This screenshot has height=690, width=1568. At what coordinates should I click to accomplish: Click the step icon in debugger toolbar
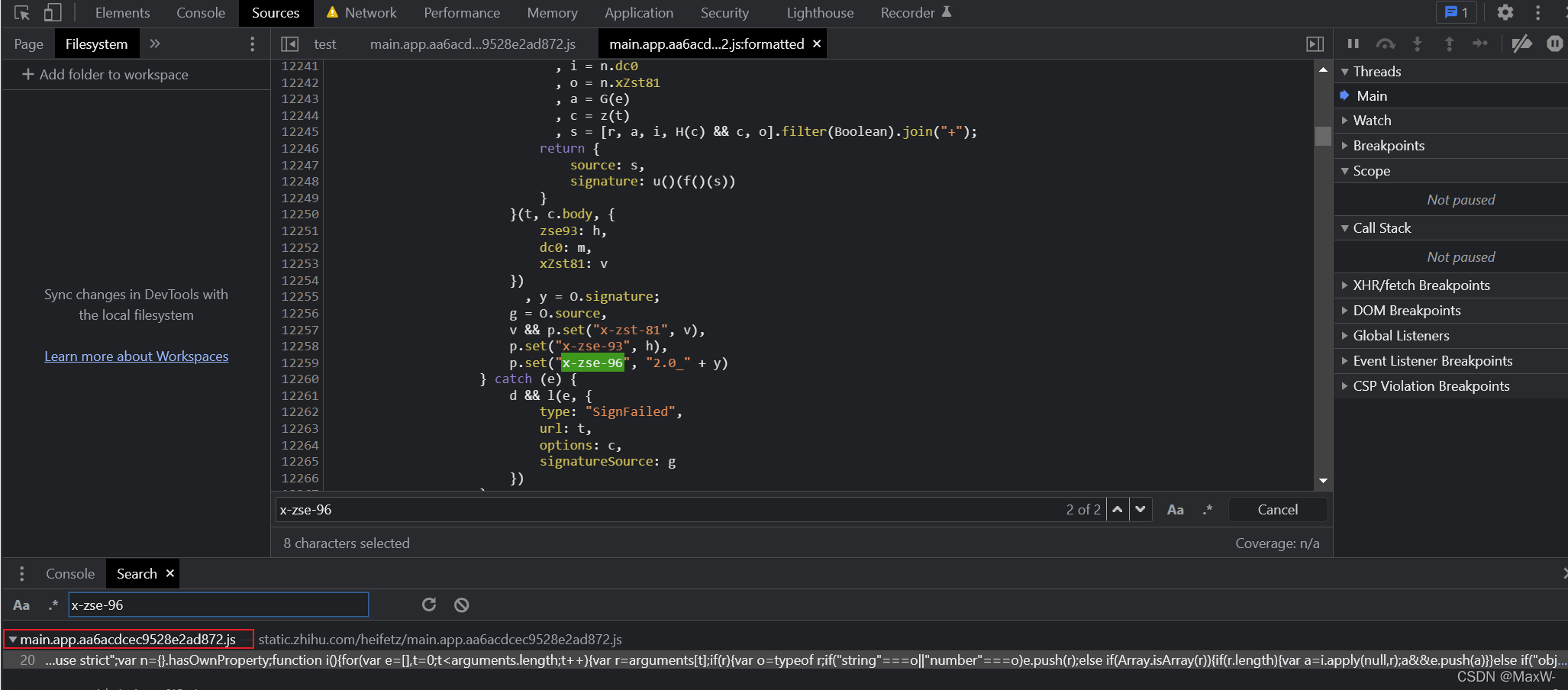1480,44
